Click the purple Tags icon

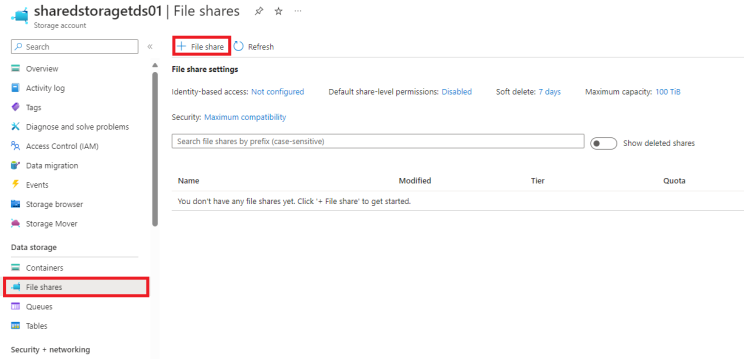pyautogui.click(x=16, y=108)
